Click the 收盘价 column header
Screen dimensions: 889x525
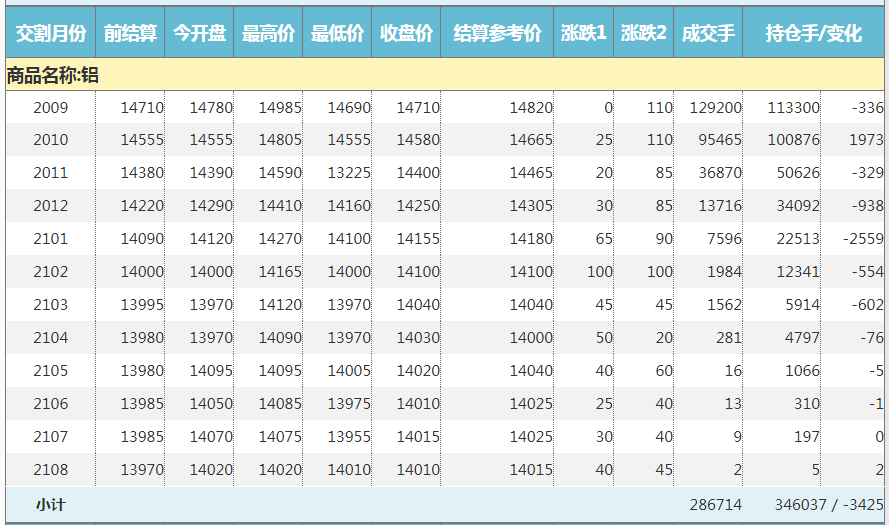pyautogui.click(x=406, y=33)
